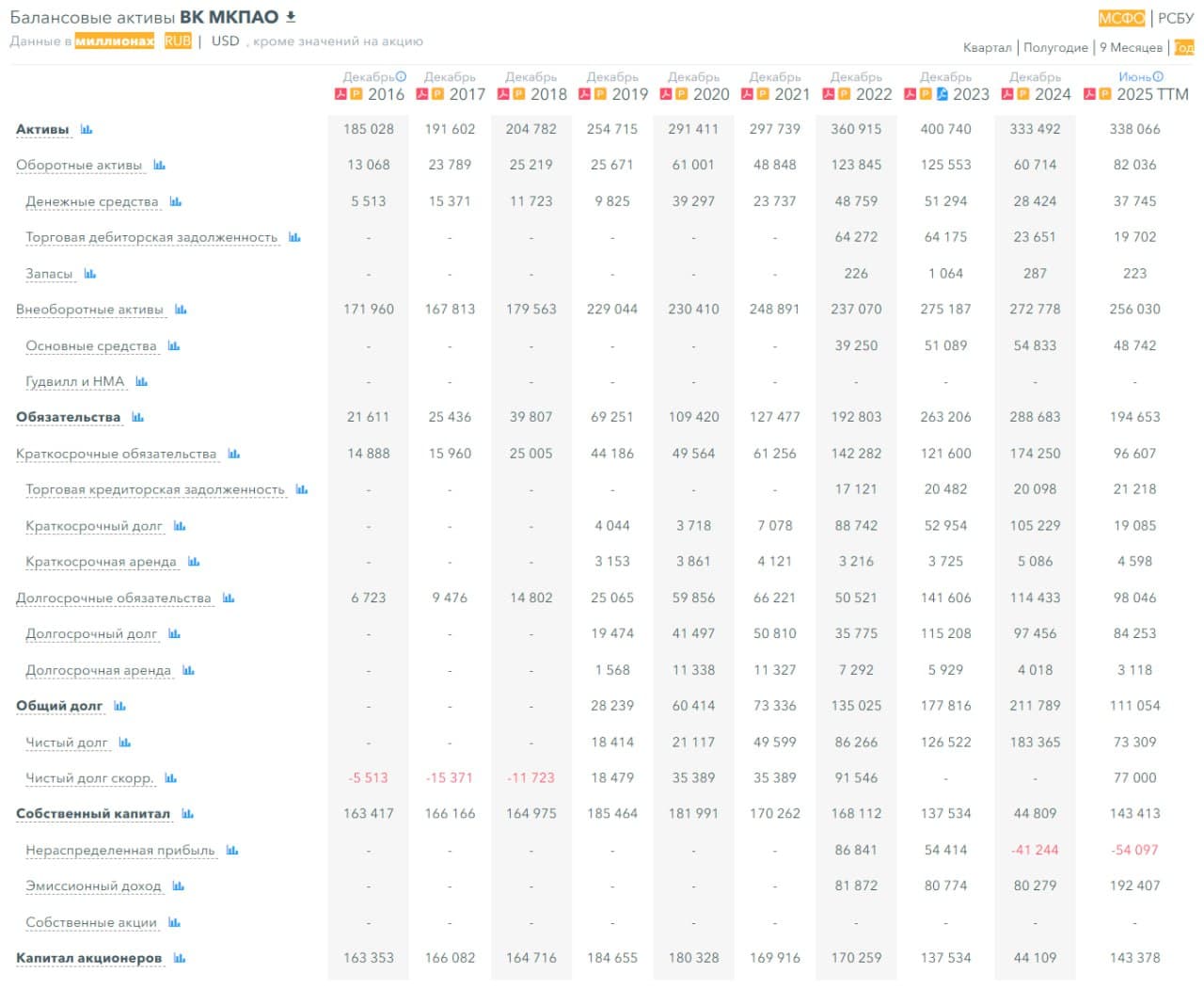Click the info icon next to Июнь
Screen dimensions: 1204x990
point(1158,77)
